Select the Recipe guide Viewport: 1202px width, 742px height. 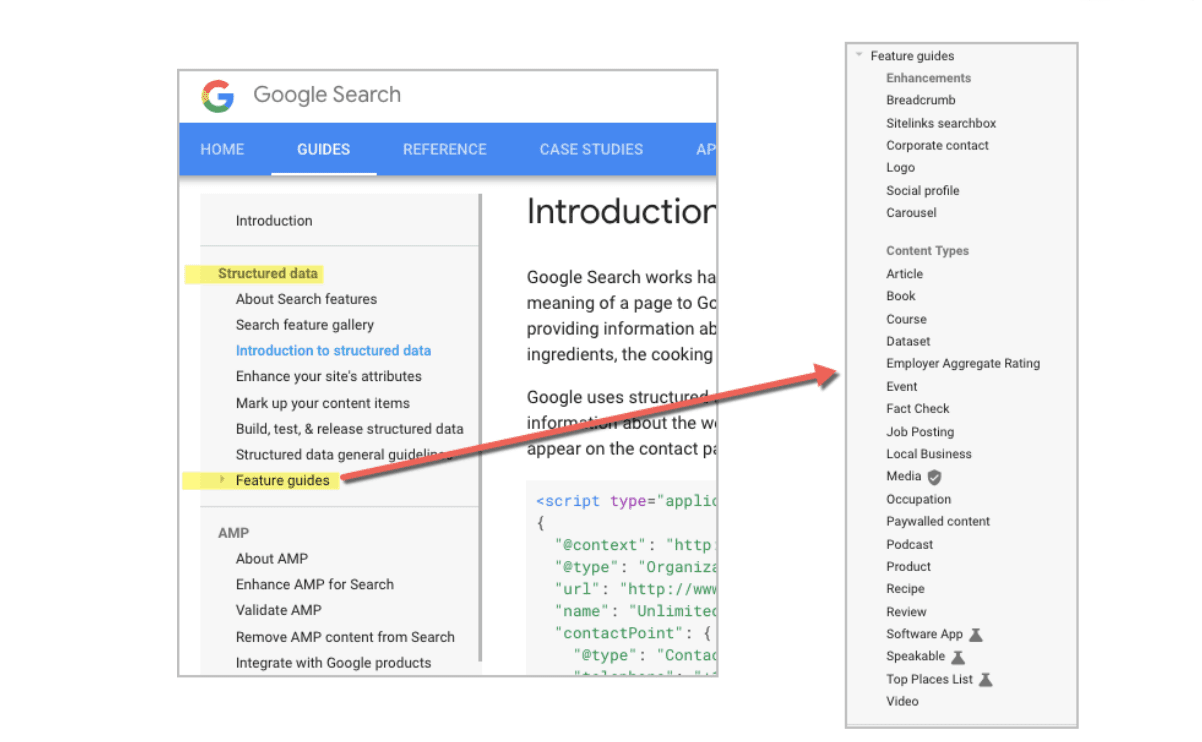tap(905, 589)
